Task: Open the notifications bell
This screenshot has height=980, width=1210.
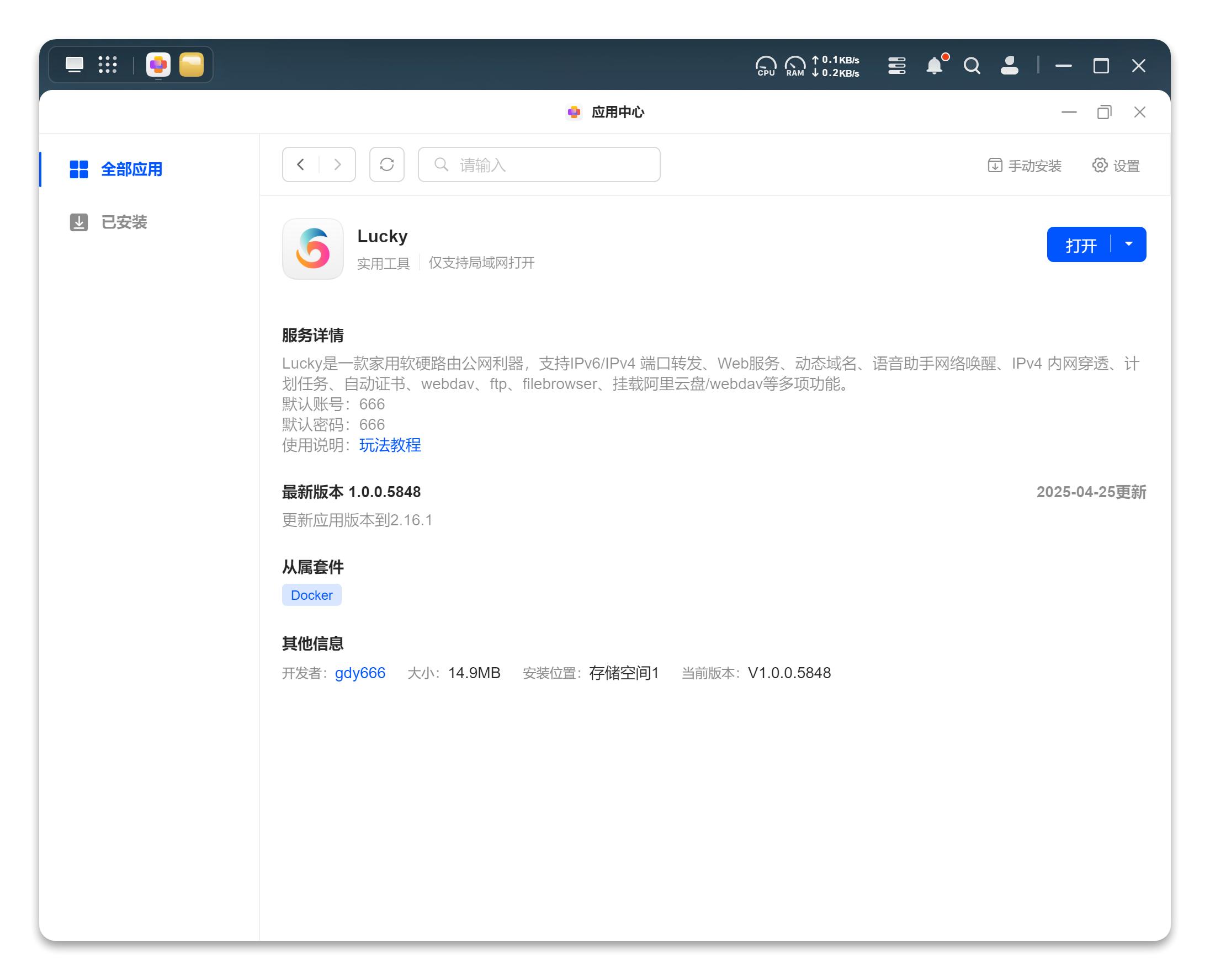Action: [x=935, y=66]
